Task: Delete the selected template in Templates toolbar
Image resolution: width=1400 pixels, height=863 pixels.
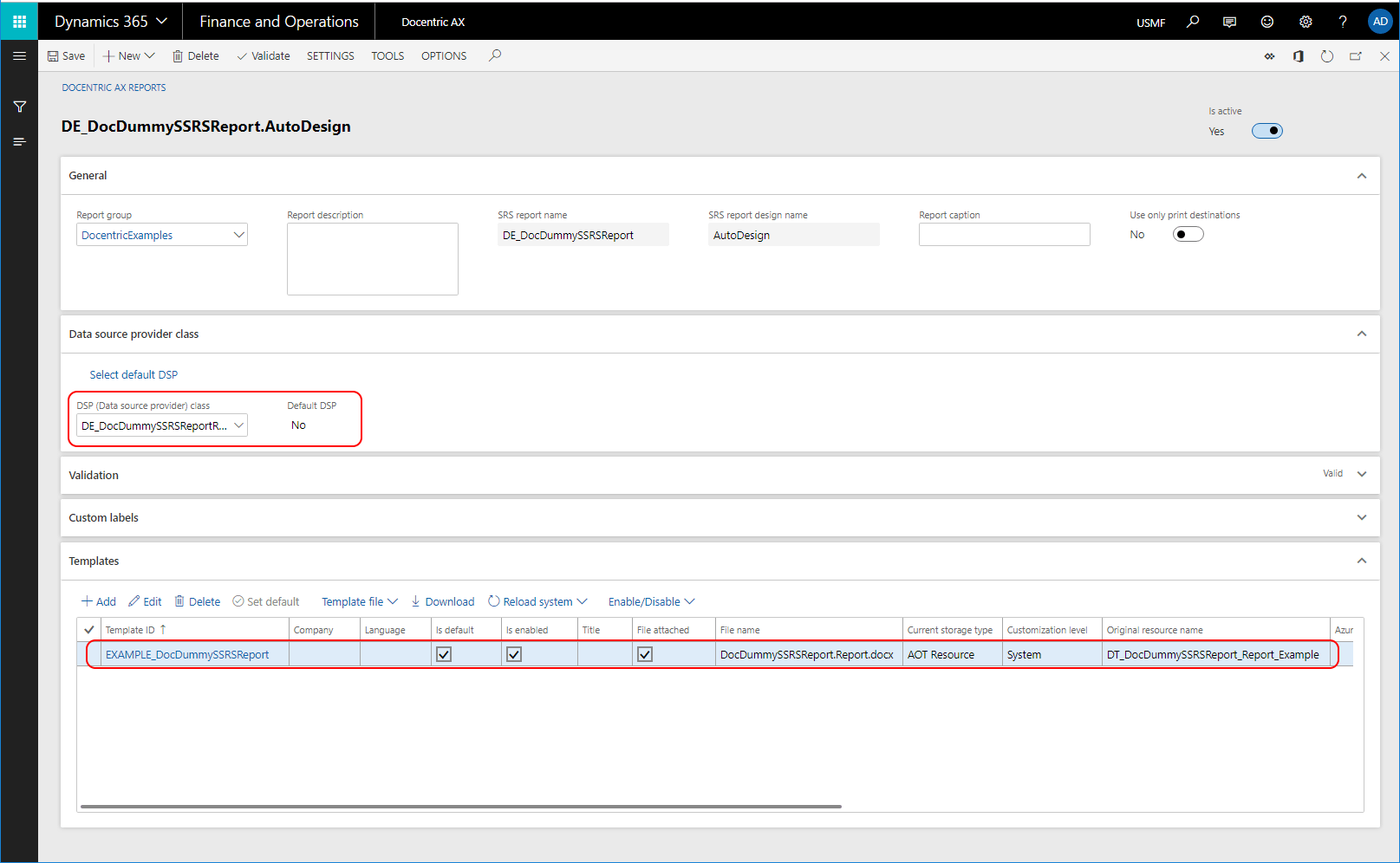Action: click(198, 601)
